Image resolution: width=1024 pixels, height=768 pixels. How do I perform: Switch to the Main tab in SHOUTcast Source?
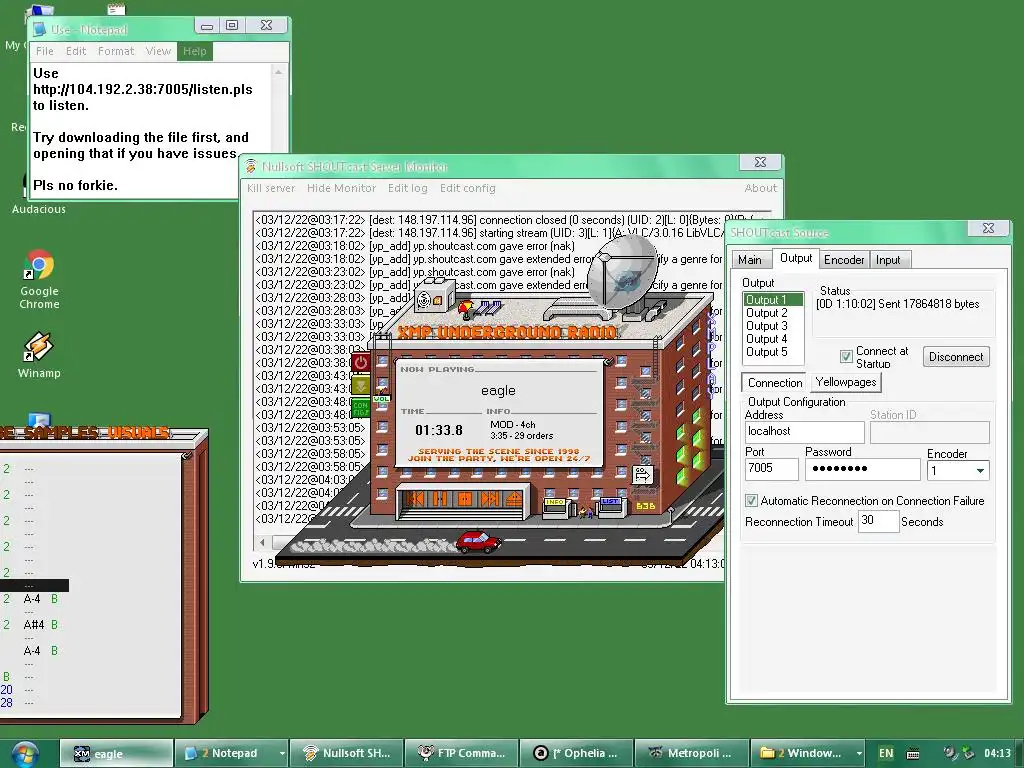coord(750,260)
